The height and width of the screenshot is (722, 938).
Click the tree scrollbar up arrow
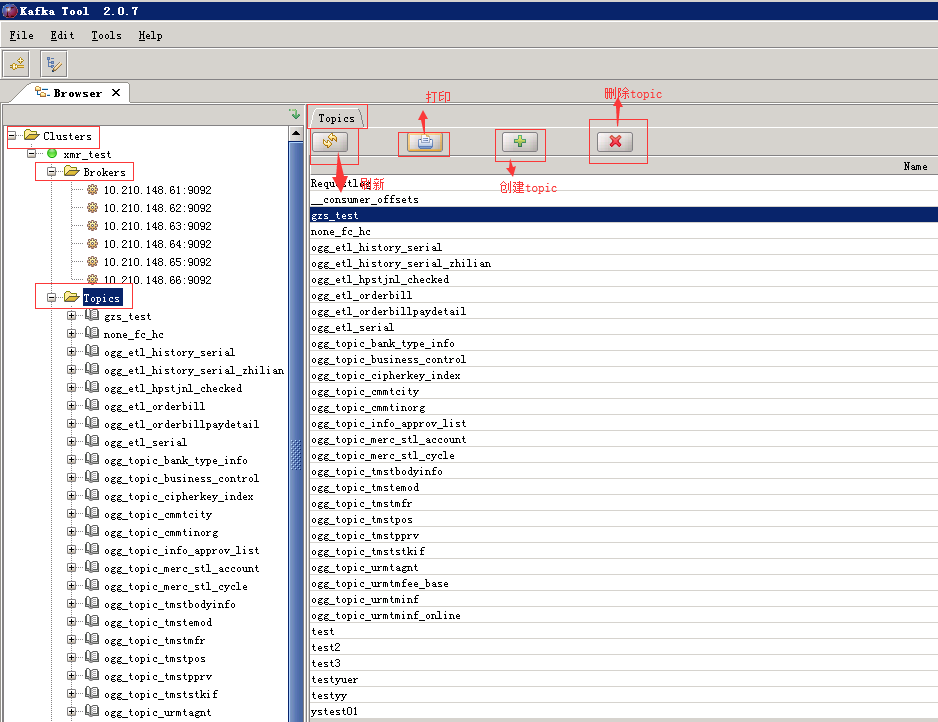click(x=296, y=133)
